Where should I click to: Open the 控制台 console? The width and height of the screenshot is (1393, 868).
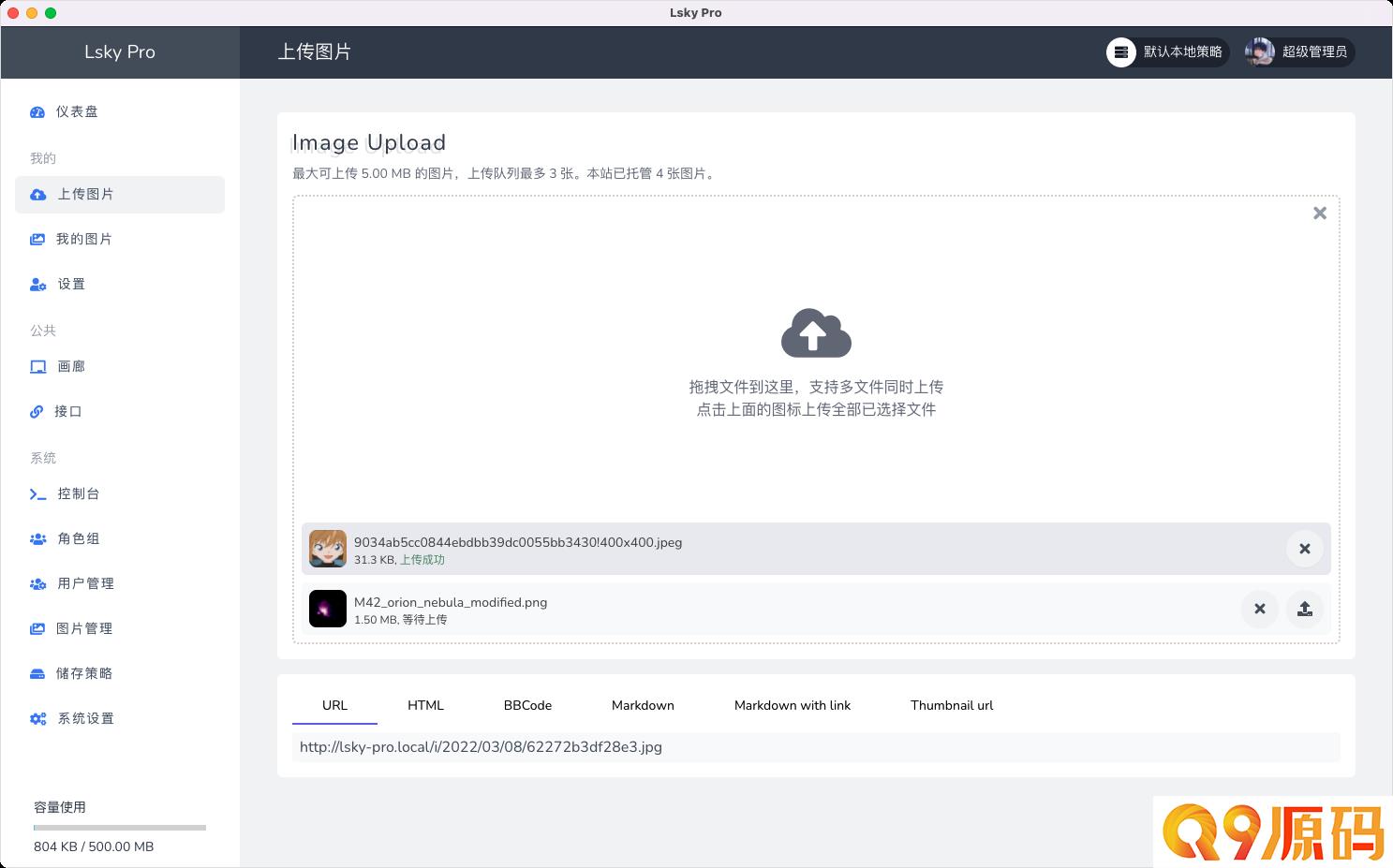[120, 494]
